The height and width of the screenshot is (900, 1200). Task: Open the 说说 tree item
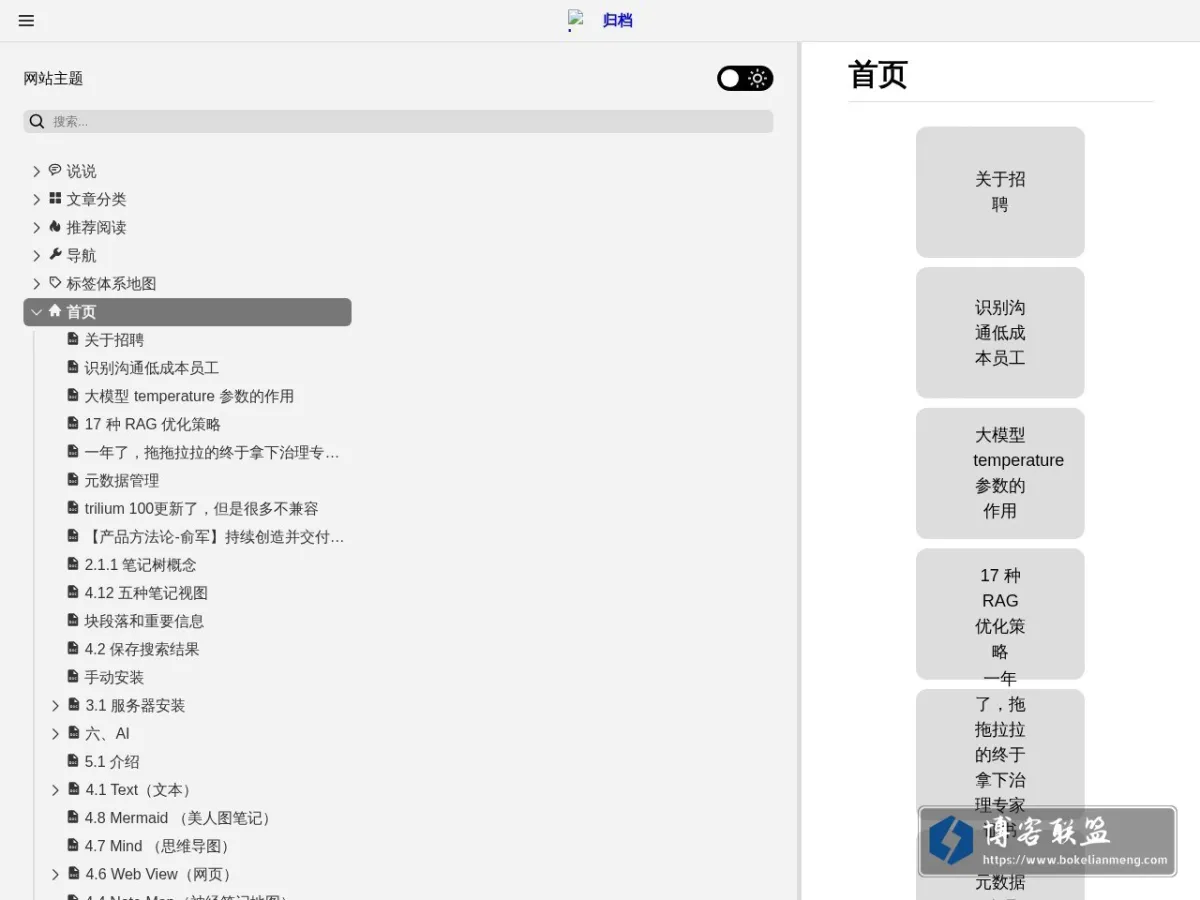(x=82, y=172)
